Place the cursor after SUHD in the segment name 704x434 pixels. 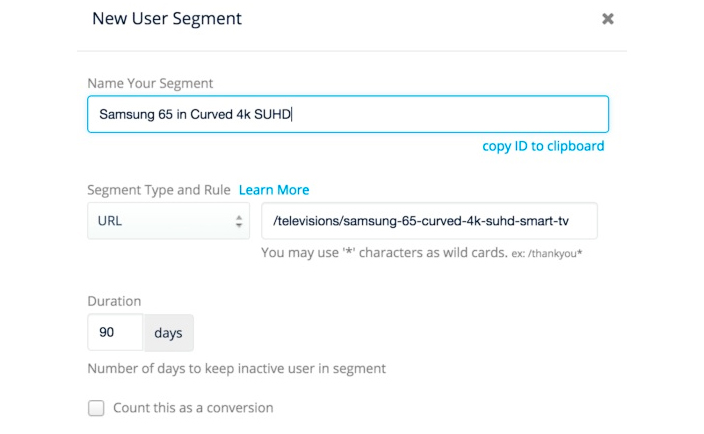290,114
